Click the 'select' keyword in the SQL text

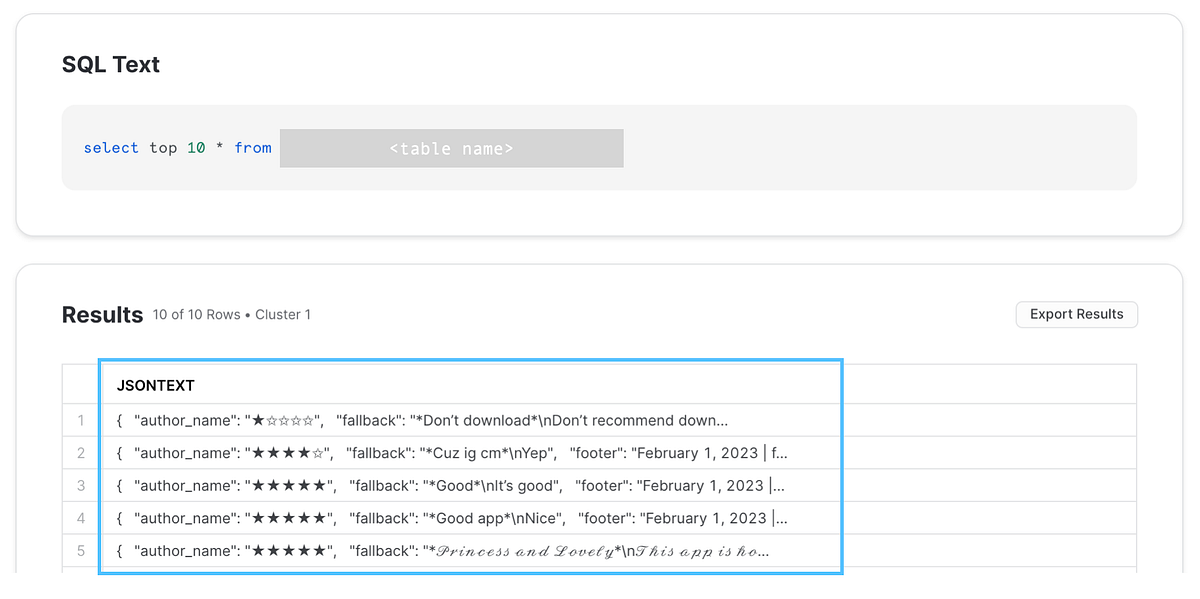tap(111, 148)
